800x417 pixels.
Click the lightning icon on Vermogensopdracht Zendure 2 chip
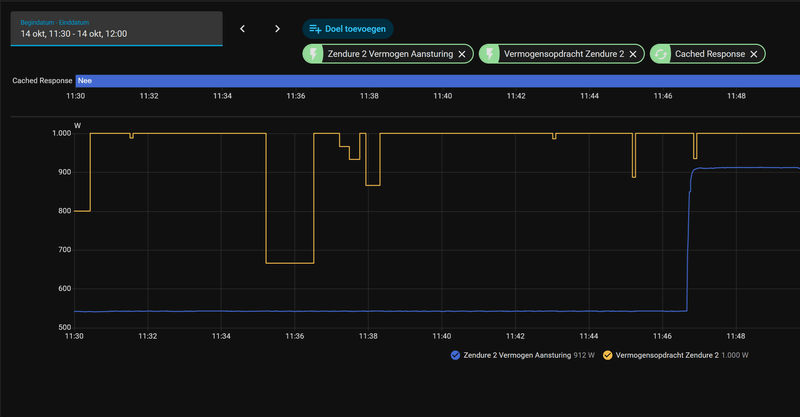pyautogui.click(x=489, y=54)
